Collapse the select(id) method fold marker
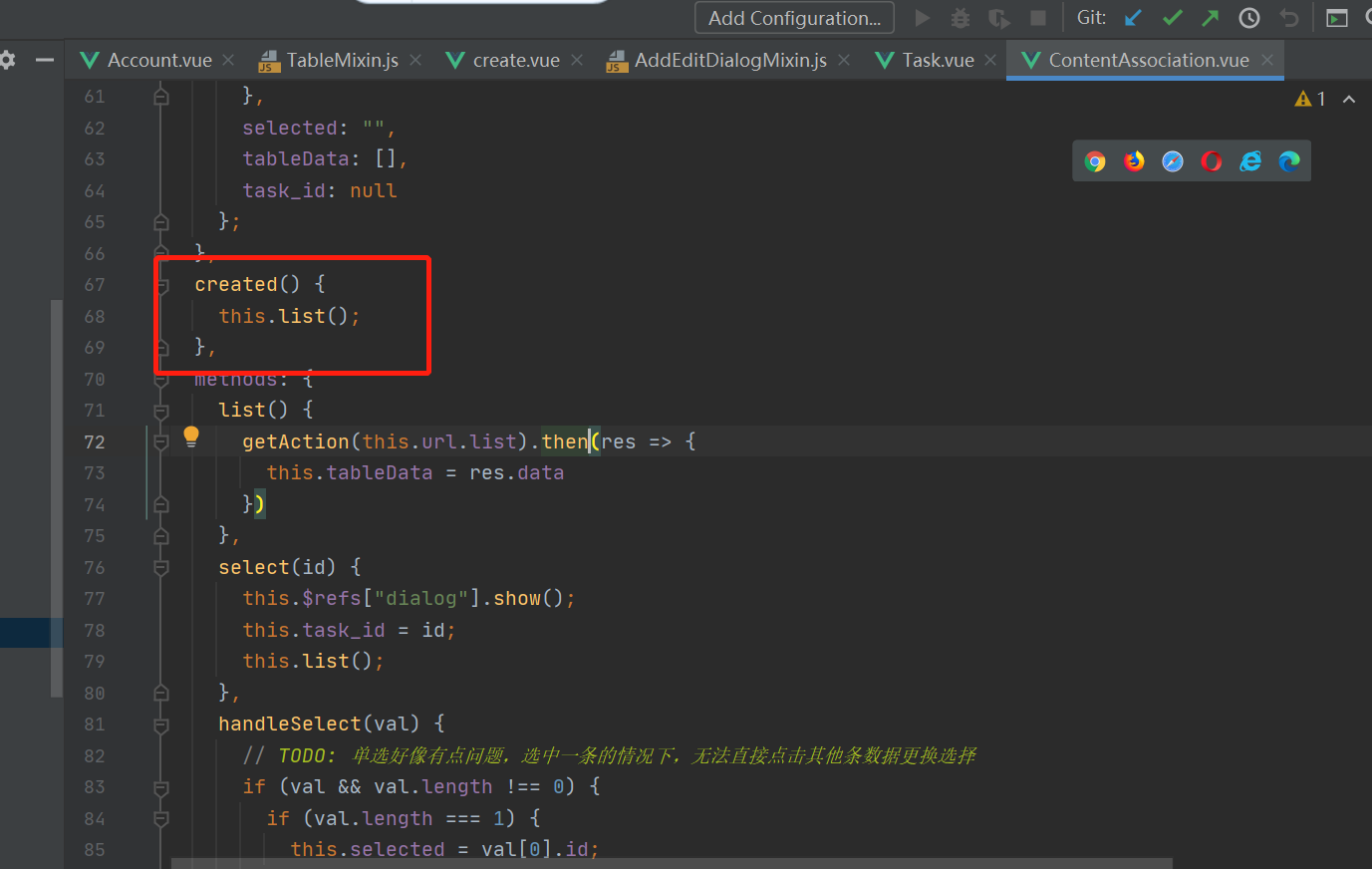The width and height of the screenshot is (1372, 869). (x=161, y=568)
